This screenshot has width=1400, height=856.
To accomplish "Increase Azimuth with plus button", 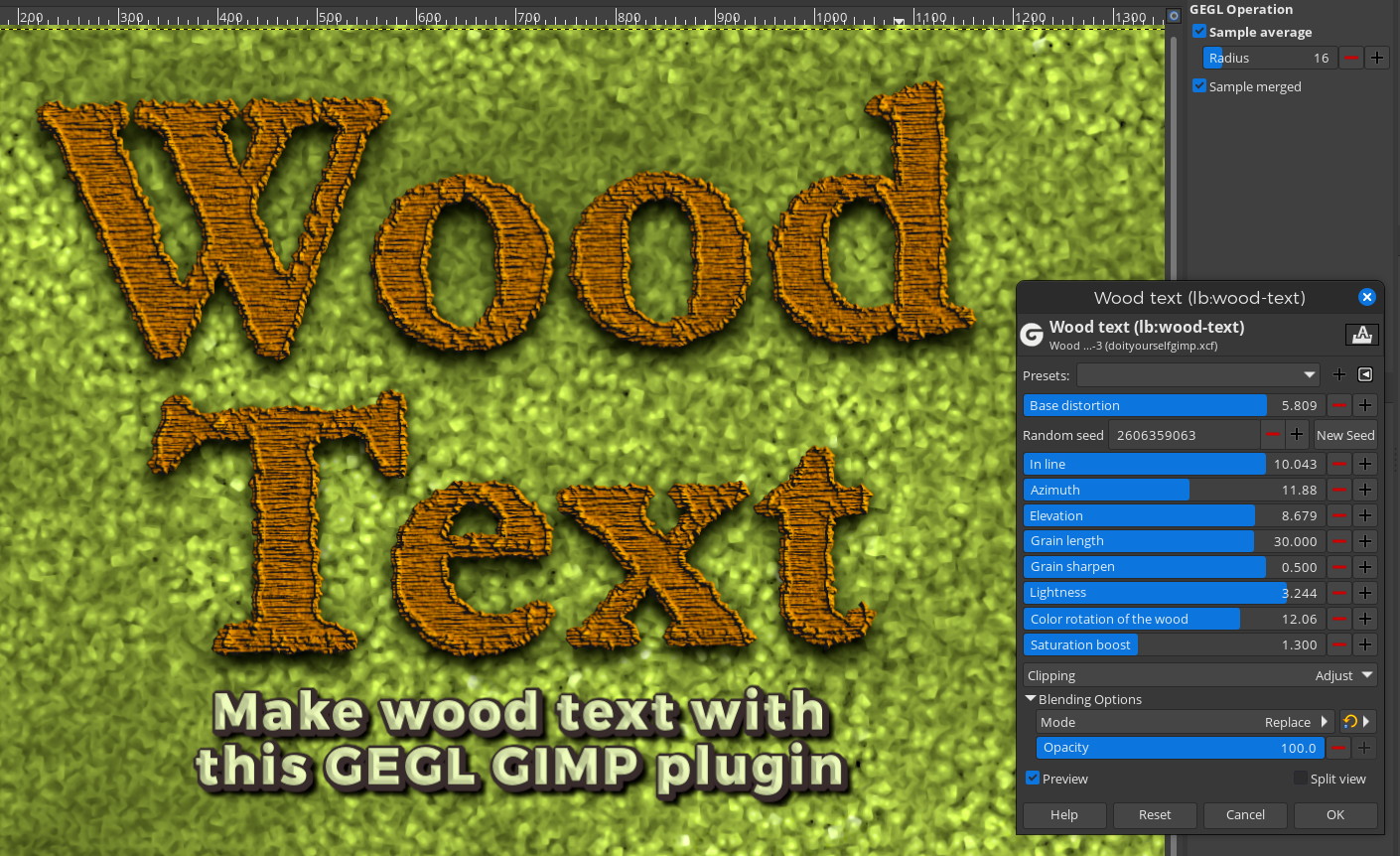I will click(1365, 490).
